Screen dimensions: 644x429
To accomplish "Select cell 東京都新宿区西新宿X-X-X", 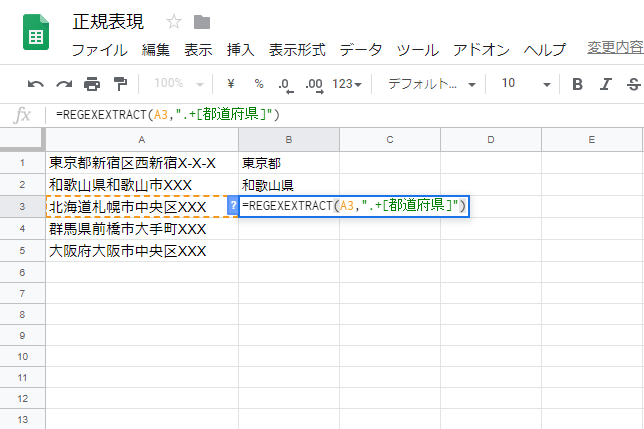I will pyautogui.click(x=142, y=163).
